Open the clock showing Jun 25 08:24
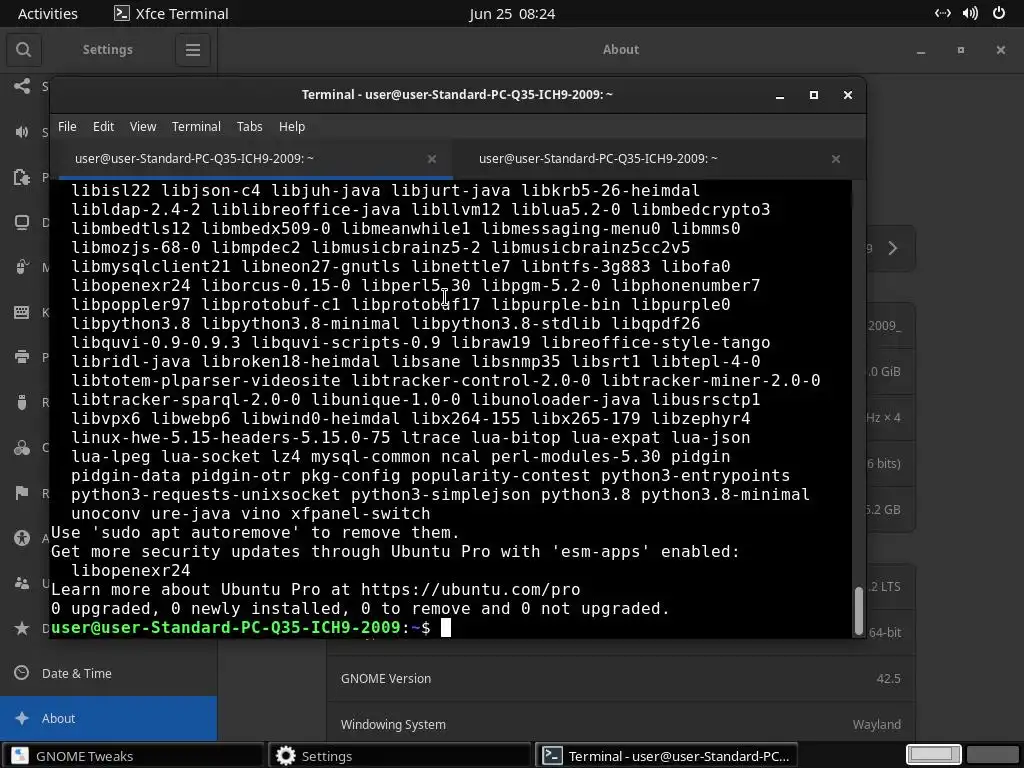Image resolution: width=1024 pixels, height=768 pixels. [512, 14]
